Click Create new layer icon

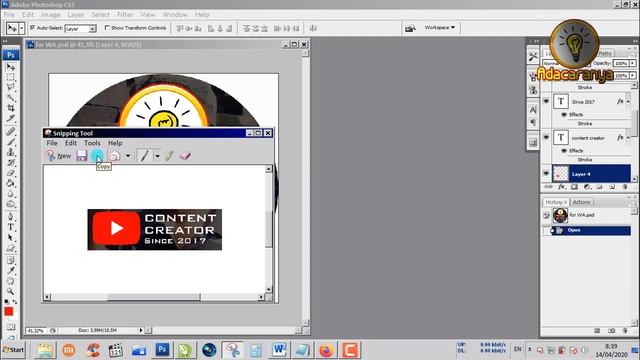coord(612,187)
